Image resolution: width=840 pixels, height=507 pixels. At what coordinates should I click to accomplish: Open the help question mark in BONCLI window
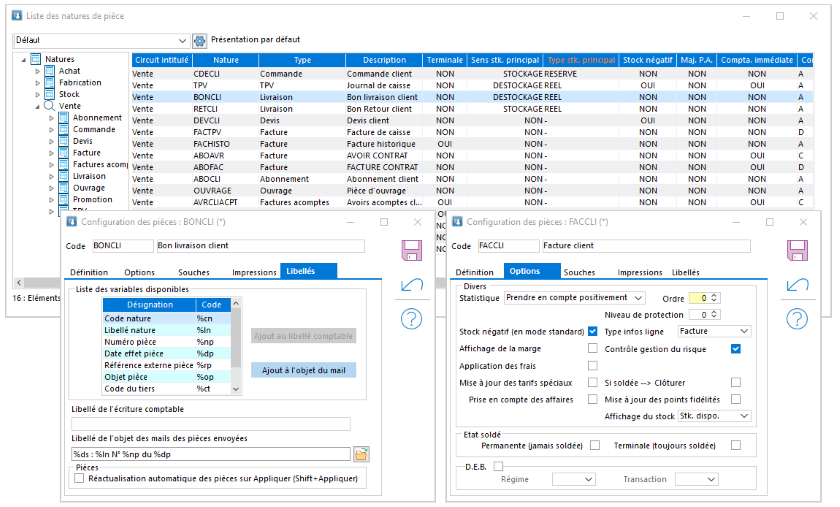click(411, 319)
